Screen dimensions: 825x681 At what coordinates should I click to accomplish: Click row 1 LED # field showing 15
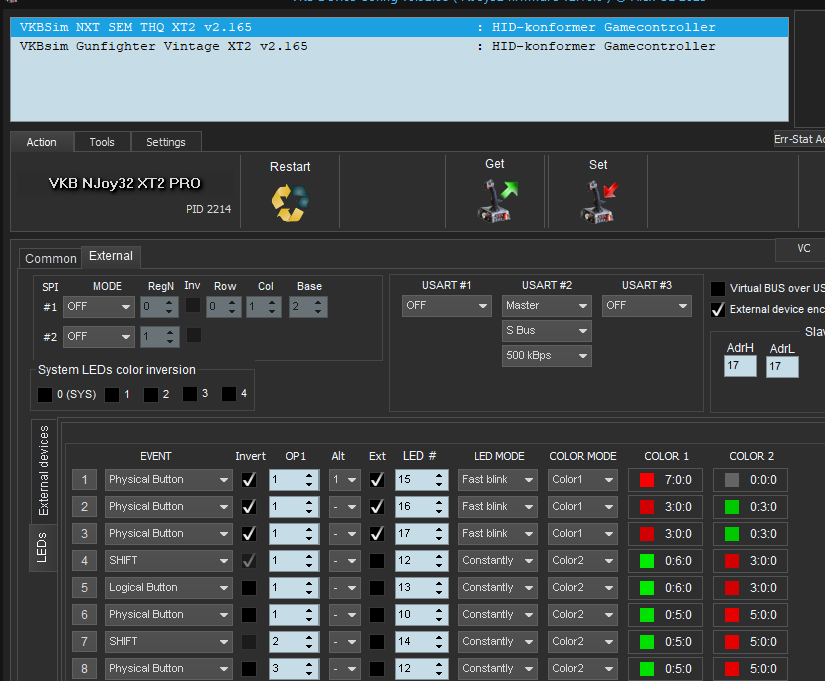pos(421,480)
